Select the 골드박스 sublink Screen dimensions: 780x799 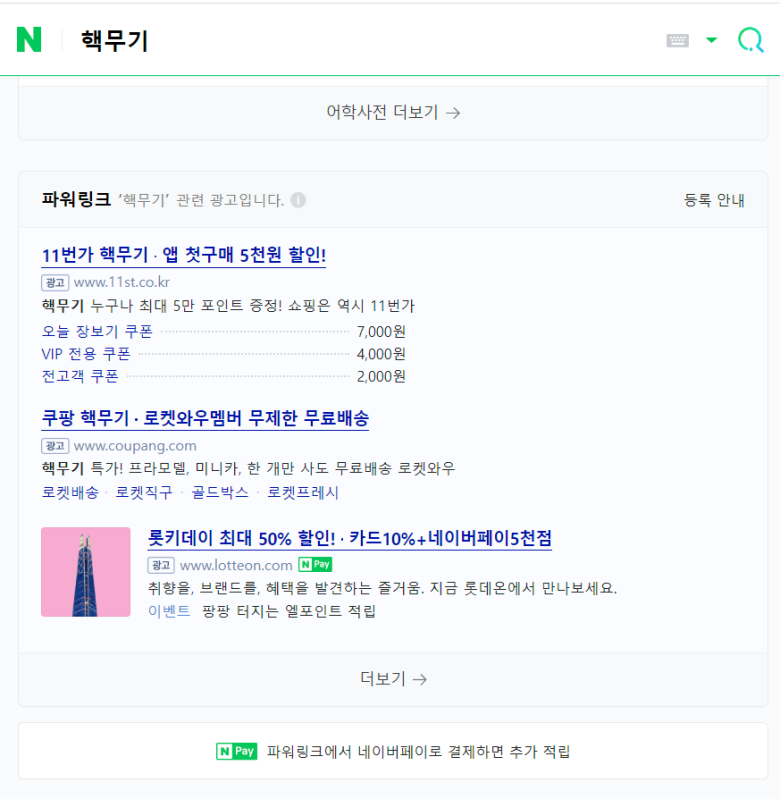pyautogui.click(x=220, y=492)
